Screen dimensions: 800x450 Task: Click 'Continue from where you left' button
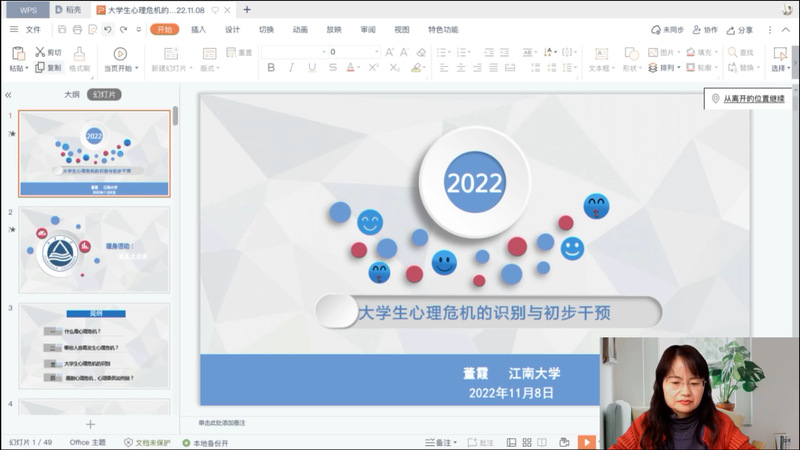point(746,98)
